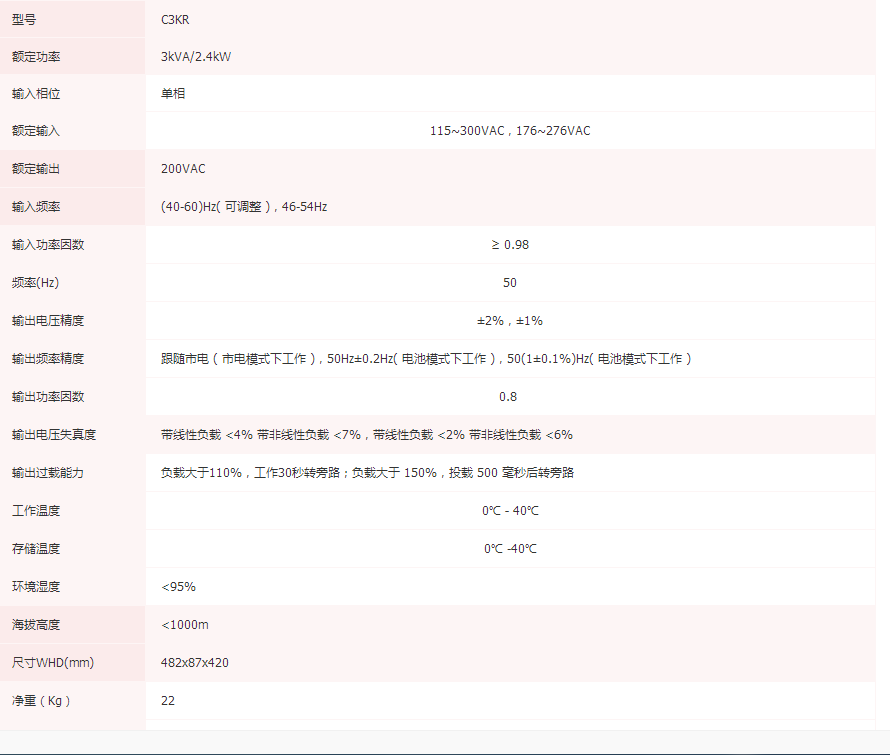Click the 存储温度 row label
890x755 pixels.
pos(36,549)
